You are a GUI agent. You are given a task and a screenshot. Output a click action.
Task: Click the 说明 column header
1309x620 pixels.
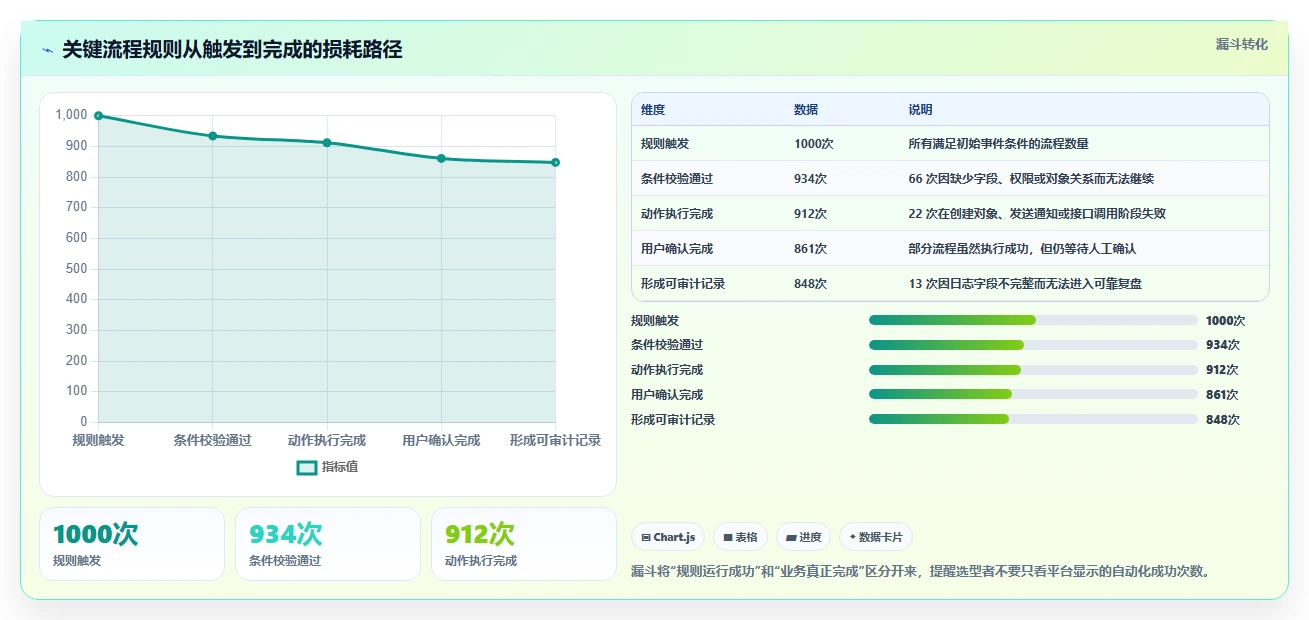point(920,110)
